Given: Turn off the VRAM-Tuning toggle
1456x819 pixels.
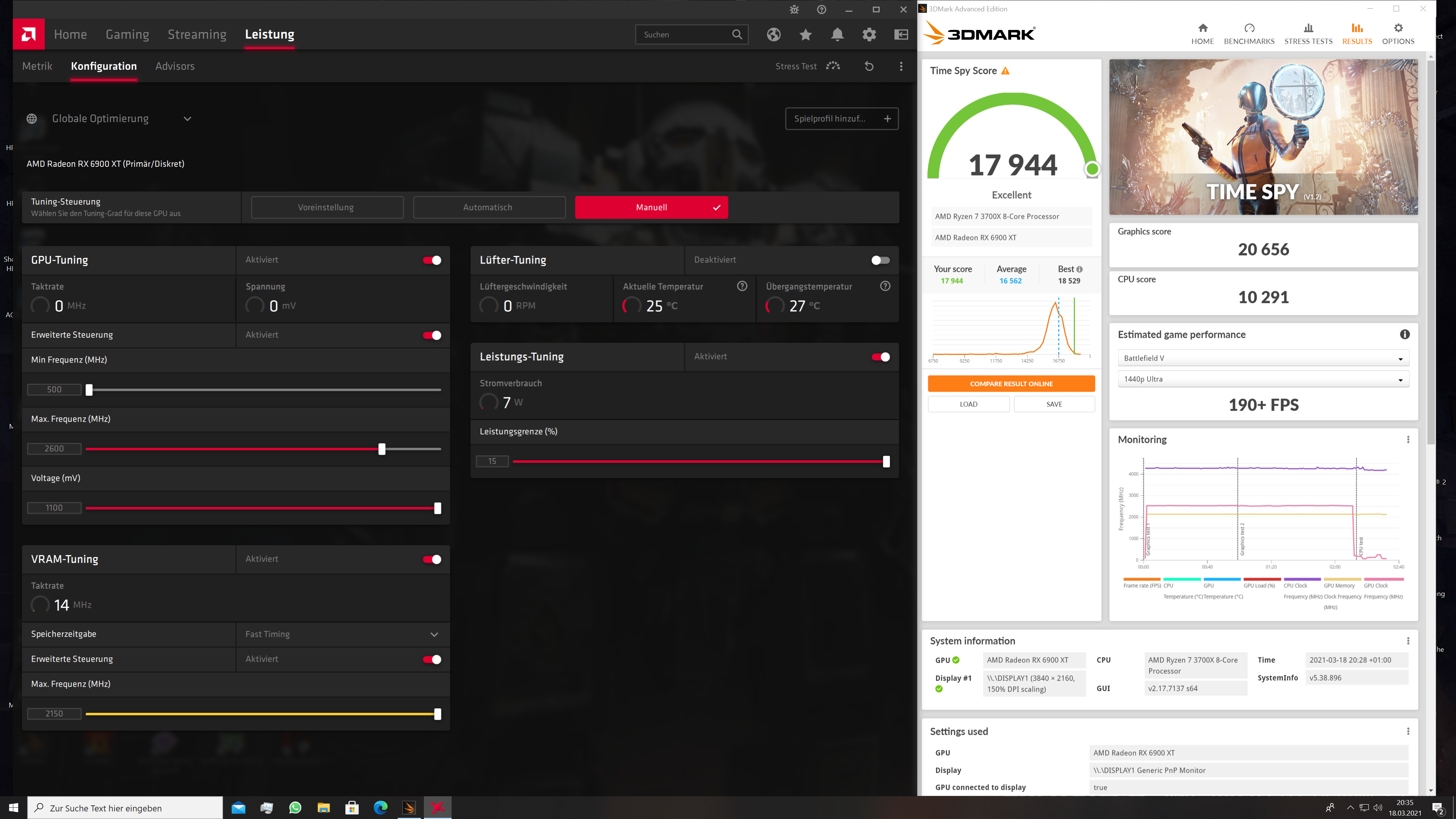Looking at the screenshot, I should tap(432, 559).
